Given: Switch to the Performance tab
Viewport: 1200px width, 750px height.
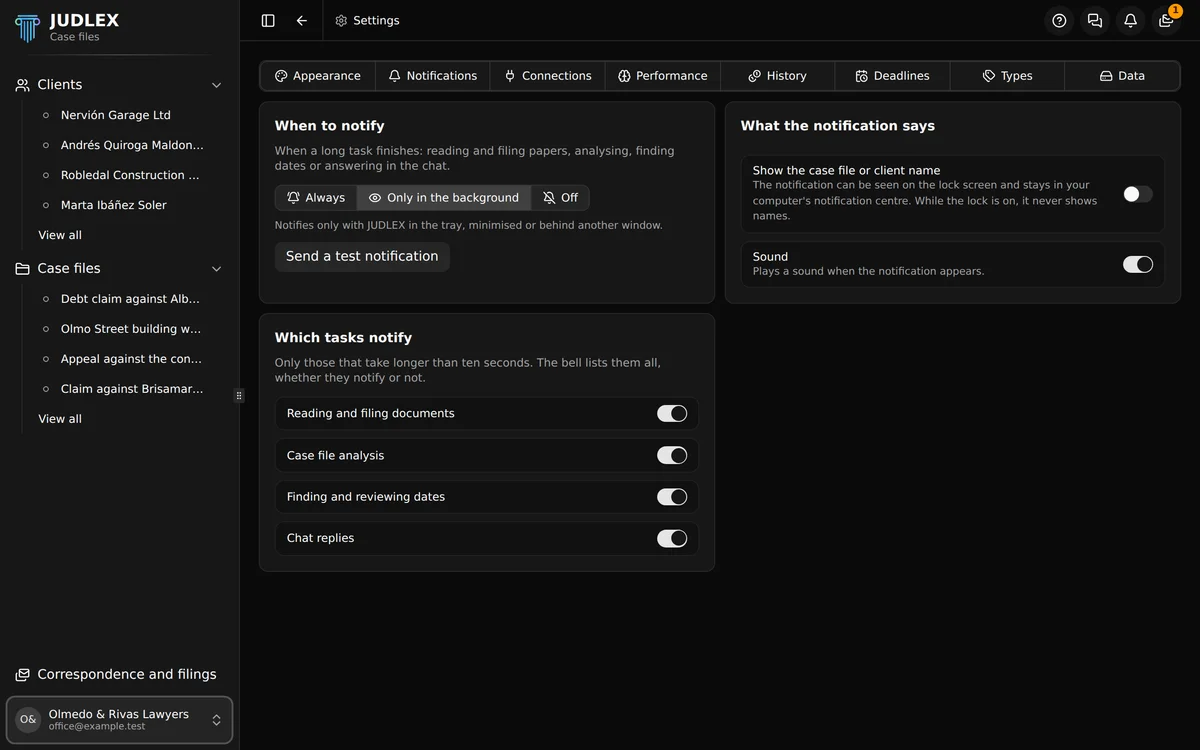Looking at the screenshot, I should (x=663, y=76).
